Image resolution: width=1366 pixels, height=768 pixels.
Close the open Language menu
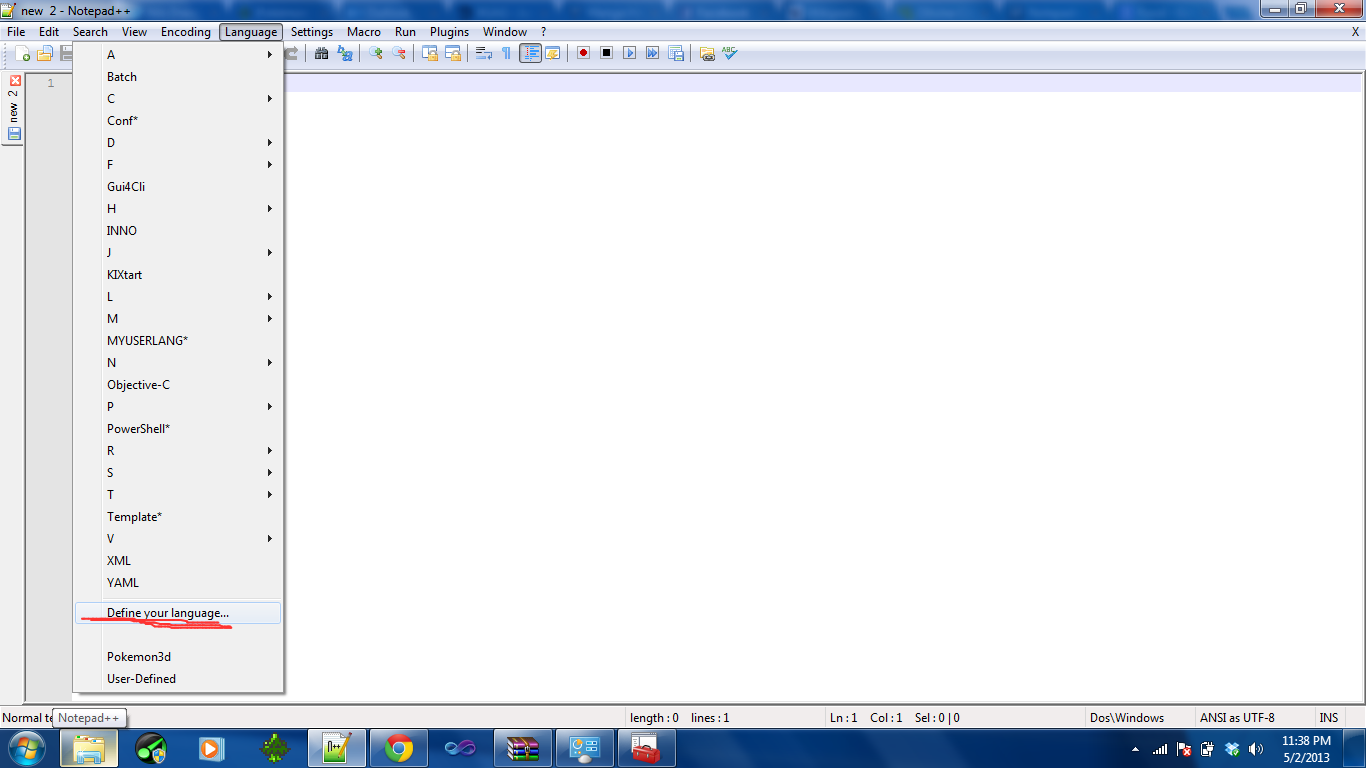(x=251, y=32)
